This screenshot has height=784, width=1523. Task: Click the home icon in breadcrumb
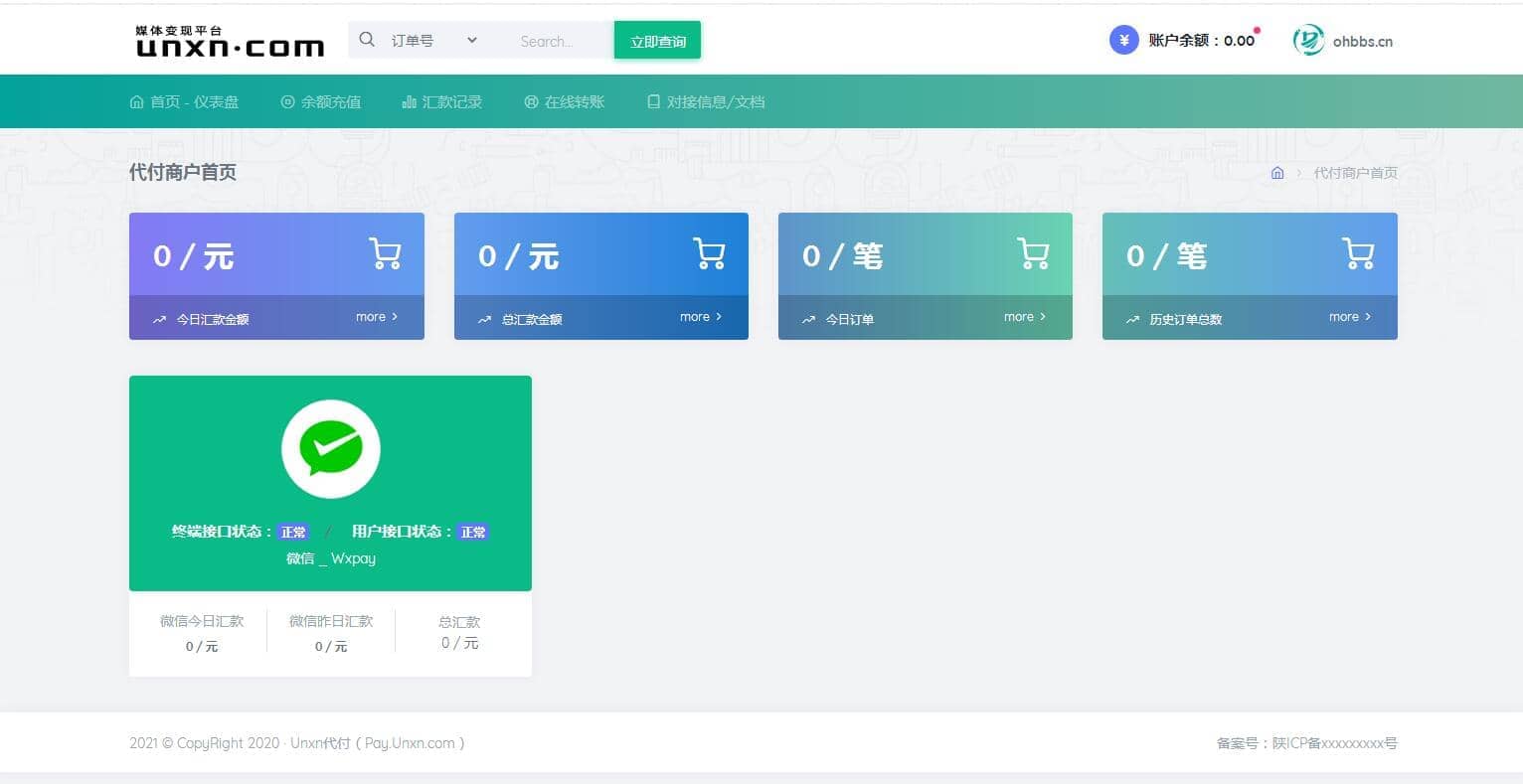1277,173
